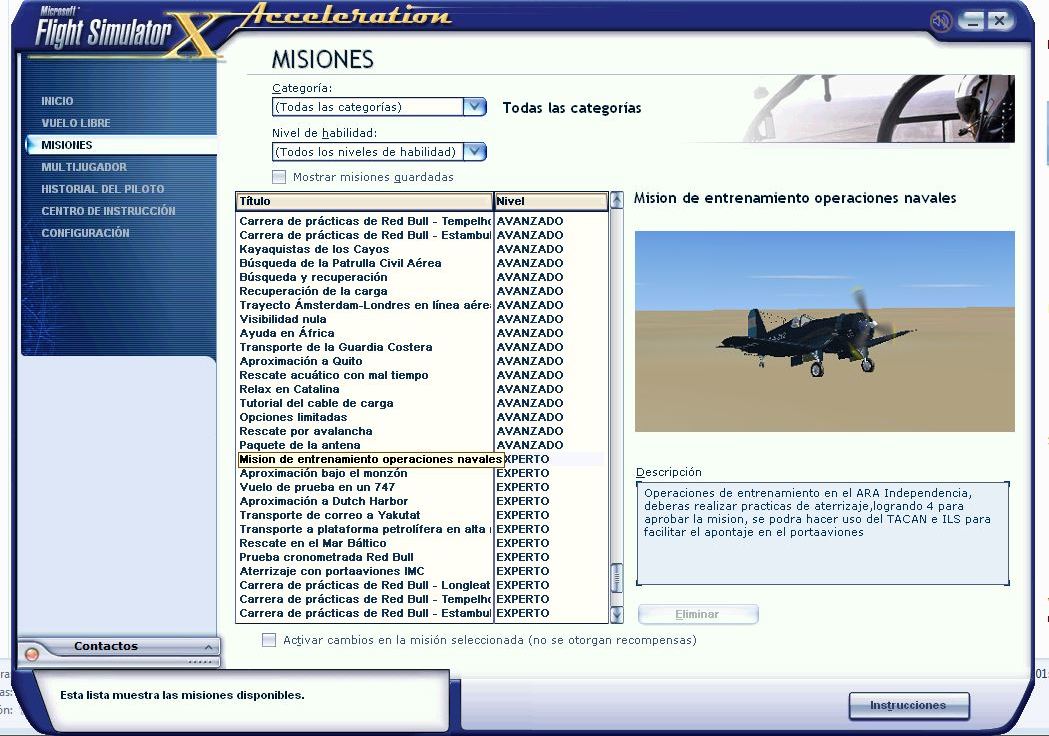Mute sound with the speaker icon
This screenshot has height=736, width=1049.
point(941,22)
